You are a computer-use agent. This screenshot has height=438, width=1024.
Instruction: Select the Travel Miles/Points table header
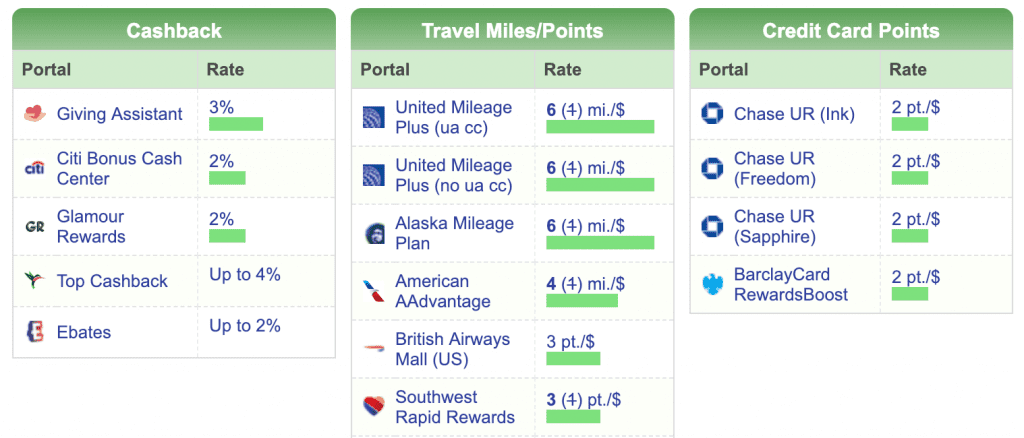512,31
